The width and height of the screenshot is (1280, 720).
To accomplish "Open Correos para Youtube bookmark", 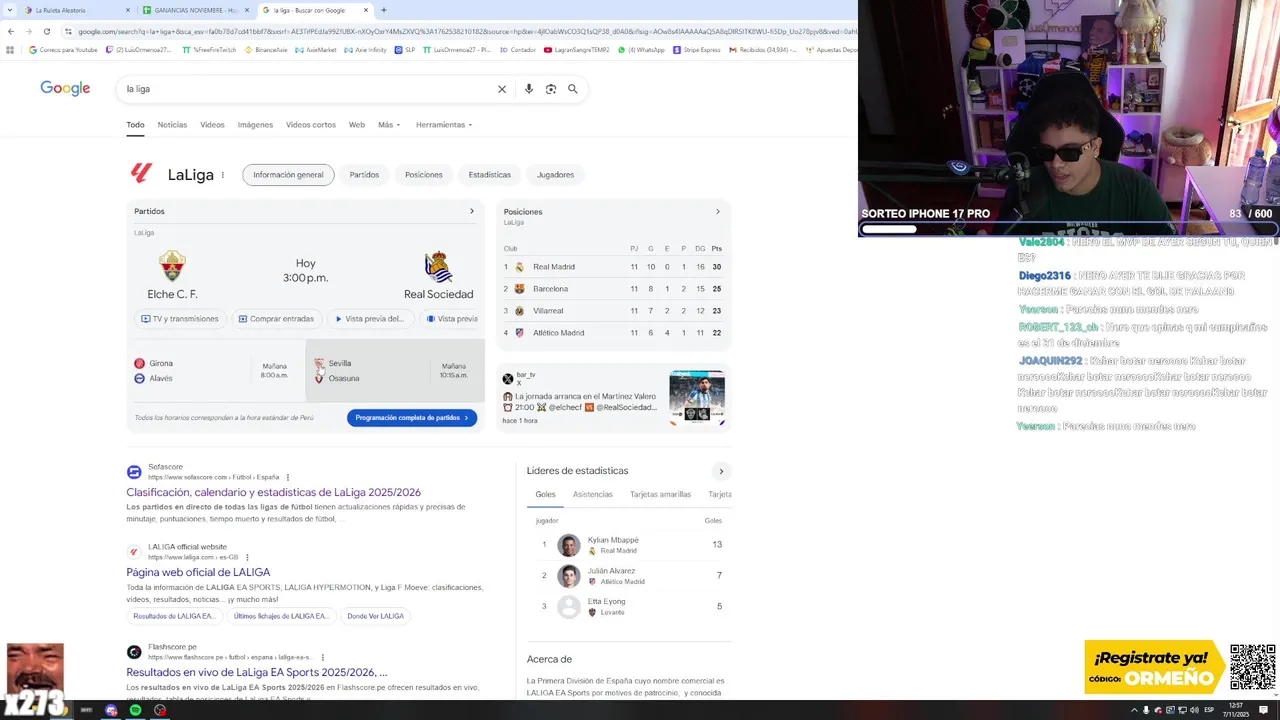I will [x=63, y=49].
